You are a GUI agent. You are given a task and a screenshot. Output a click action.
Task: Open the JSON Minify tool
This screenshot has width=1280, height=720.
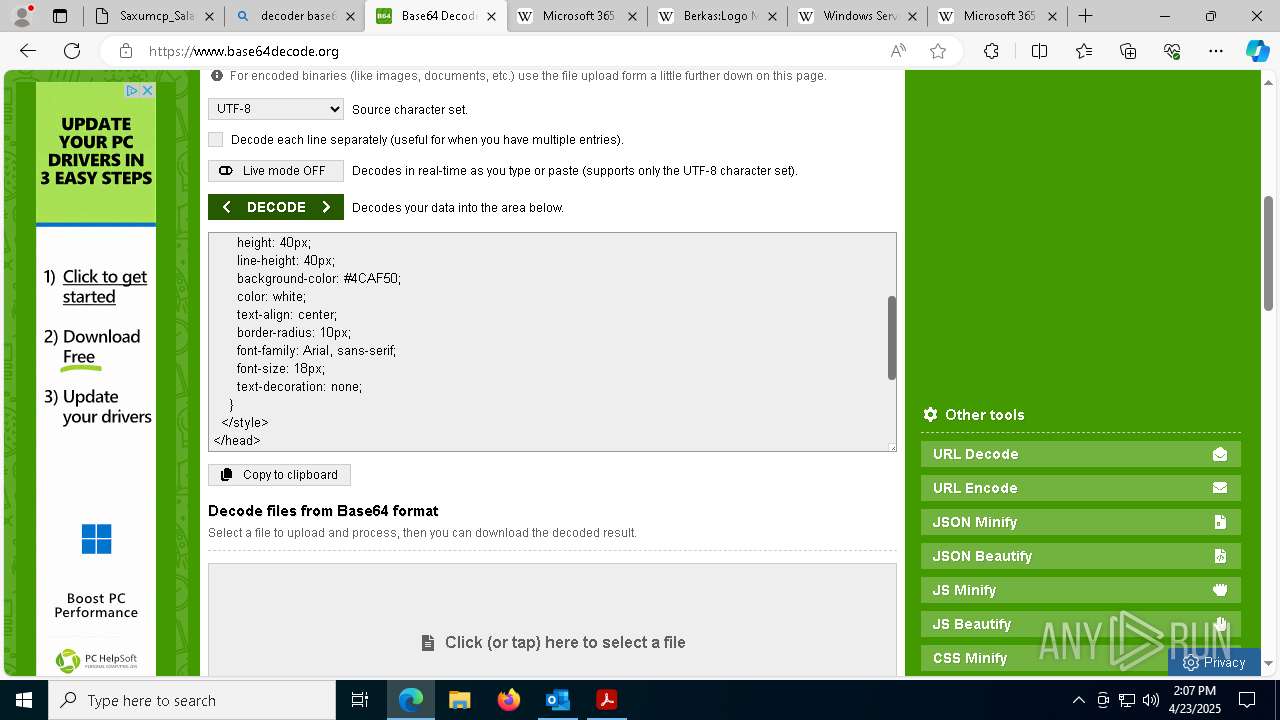tap(1081, 522)
